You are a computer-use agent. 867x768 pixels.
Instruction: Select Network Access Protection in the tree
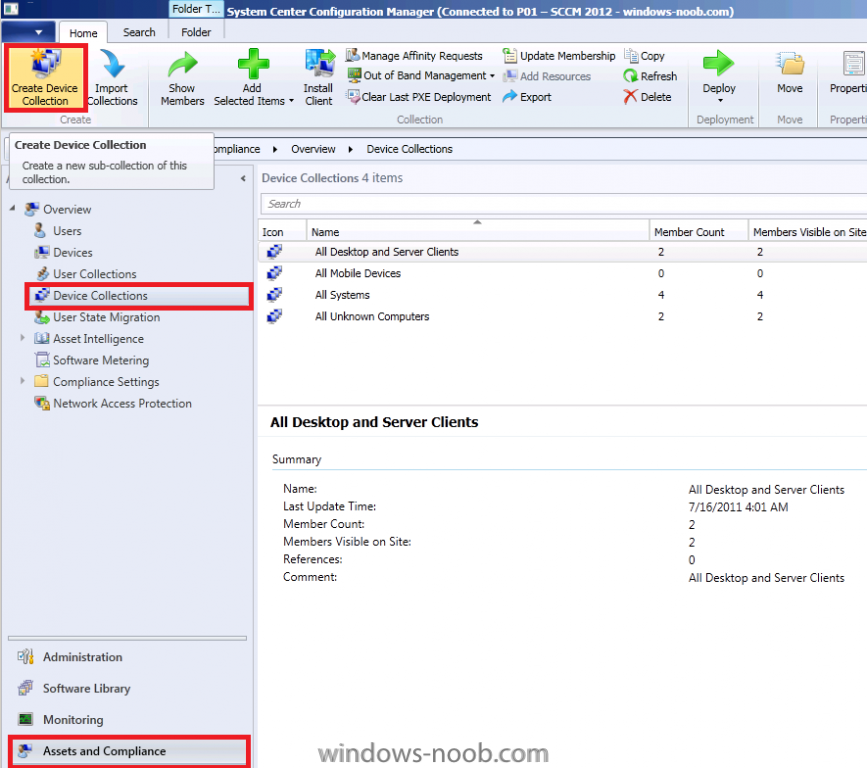coord(122,403)
